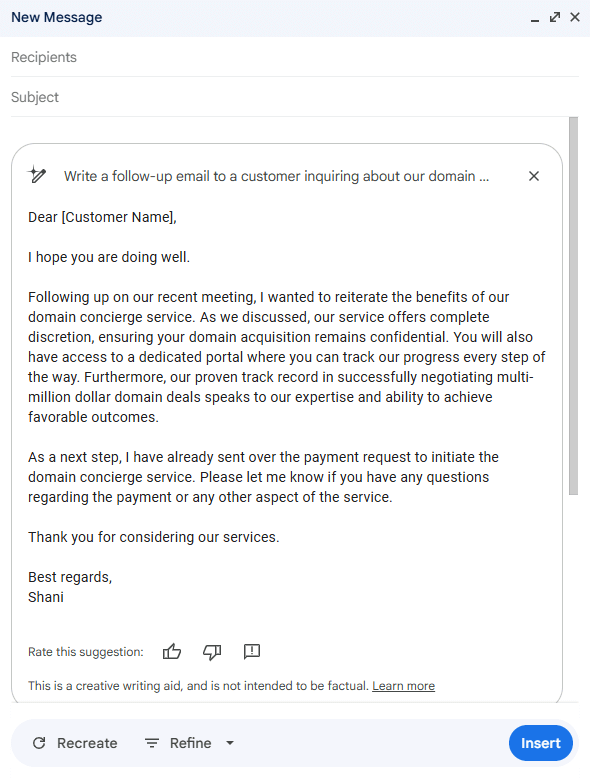Click the Refine button label

click(191, 743)
